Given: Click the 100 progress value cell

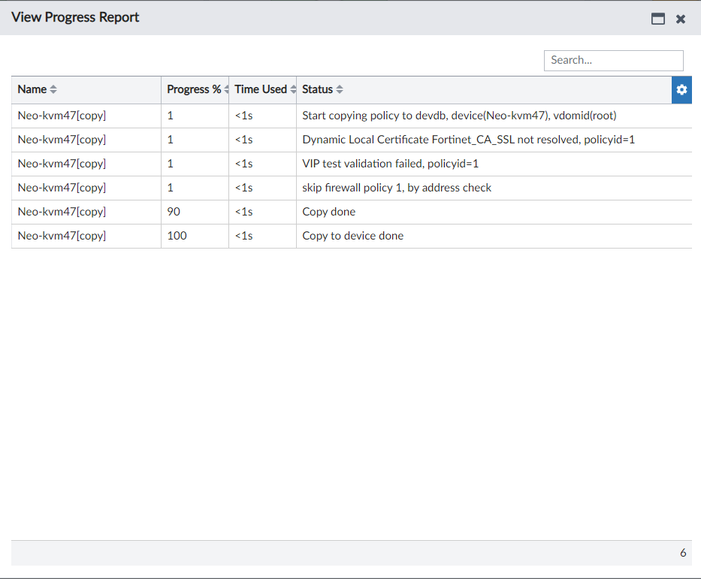Looking at the screenshot, I should [177, 236].
